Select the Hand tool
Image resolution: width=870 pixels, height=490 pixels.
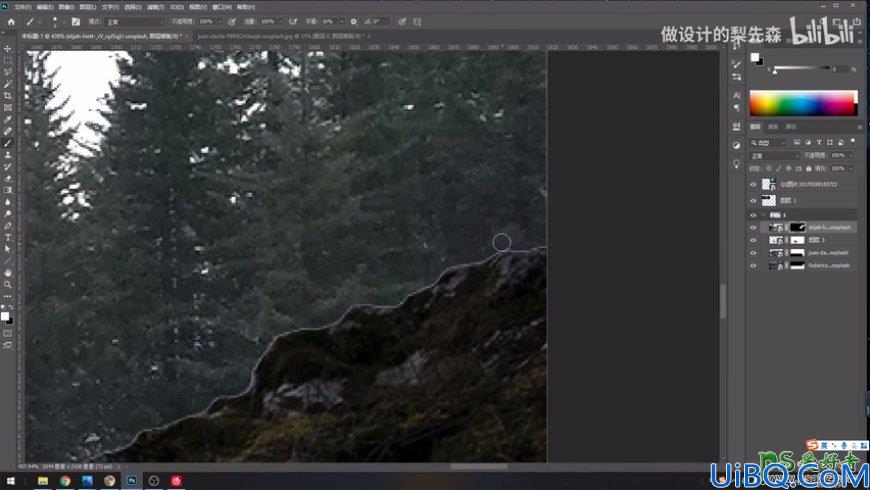(8, 273)
